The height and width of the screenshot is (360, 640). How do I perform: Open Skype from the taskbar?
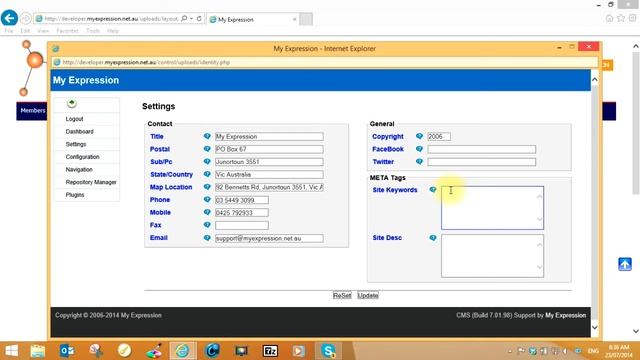pyautogui.click(x=328, y=351)
